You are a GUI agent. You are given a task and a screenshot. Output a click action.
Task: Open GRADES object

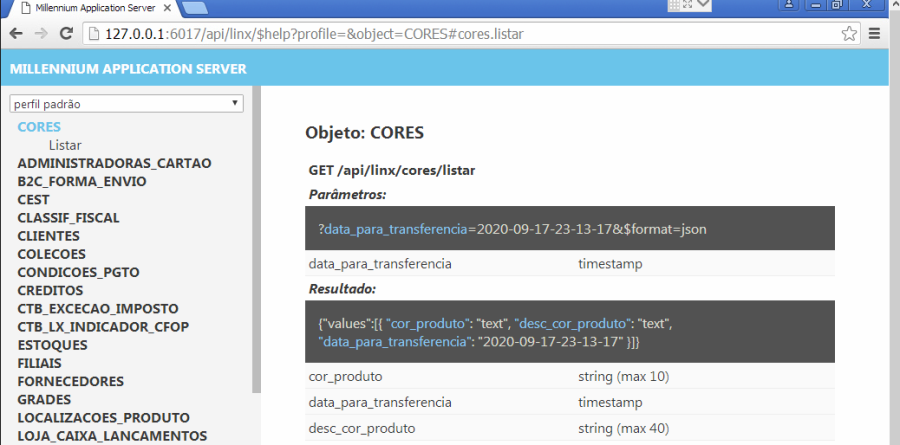[44, 400]
